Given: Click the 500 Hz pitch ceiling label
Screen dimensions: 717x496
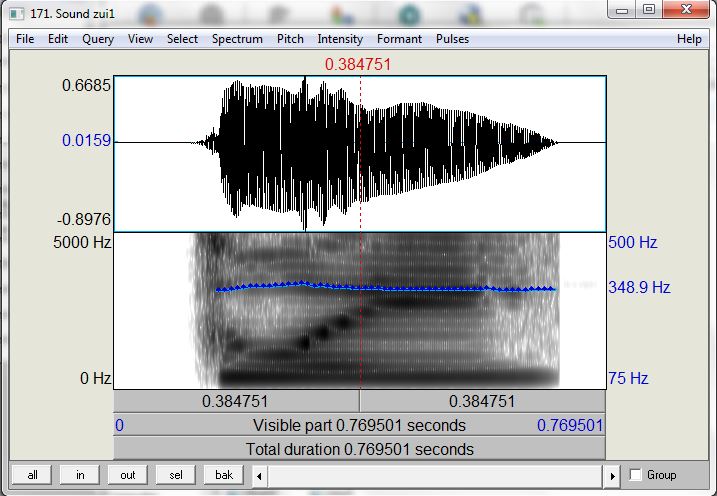Looking at the screenshot, I should point(633,242).
